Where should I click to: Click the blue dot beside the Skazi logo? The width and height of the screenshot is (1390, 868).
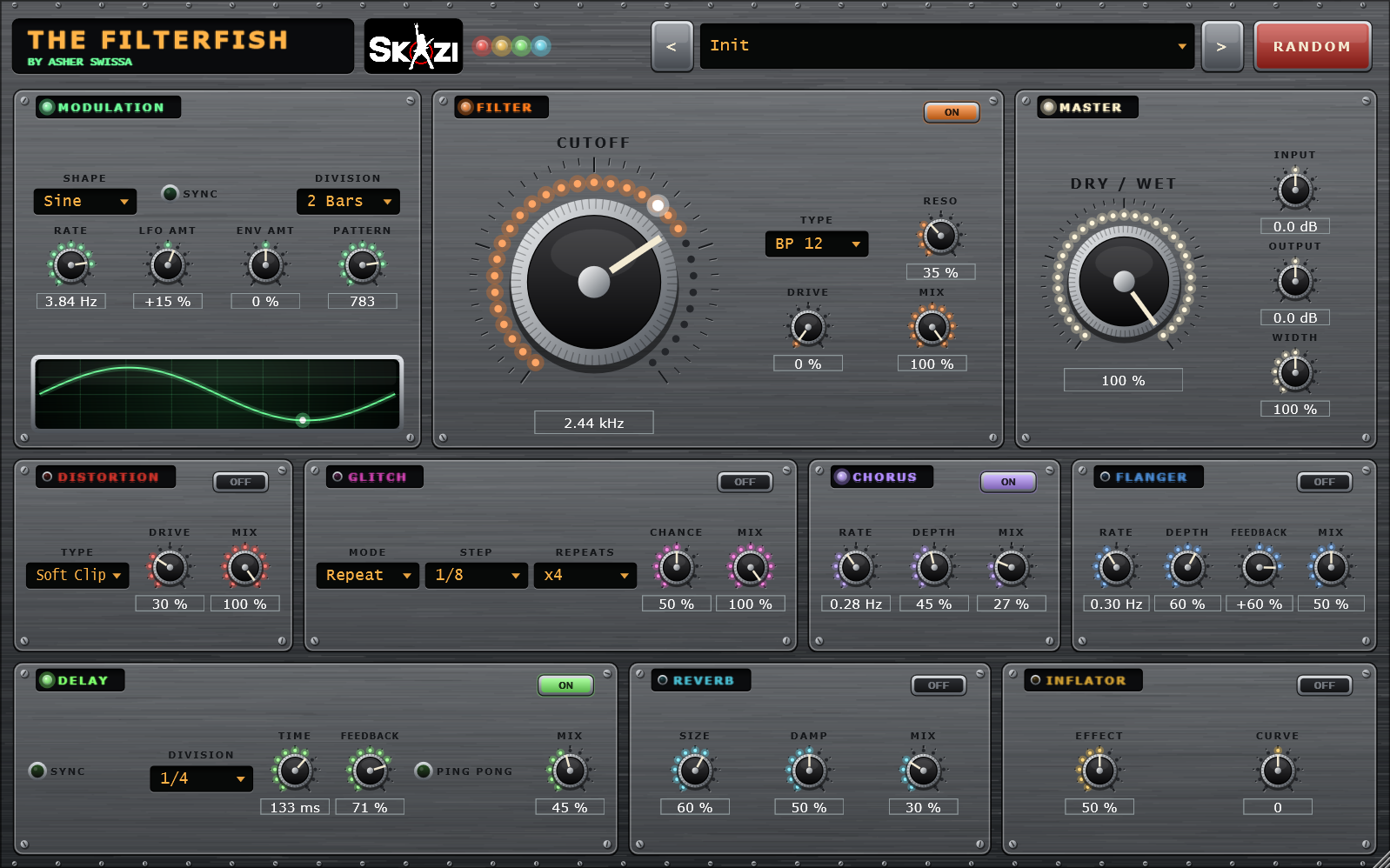(540, 46)
